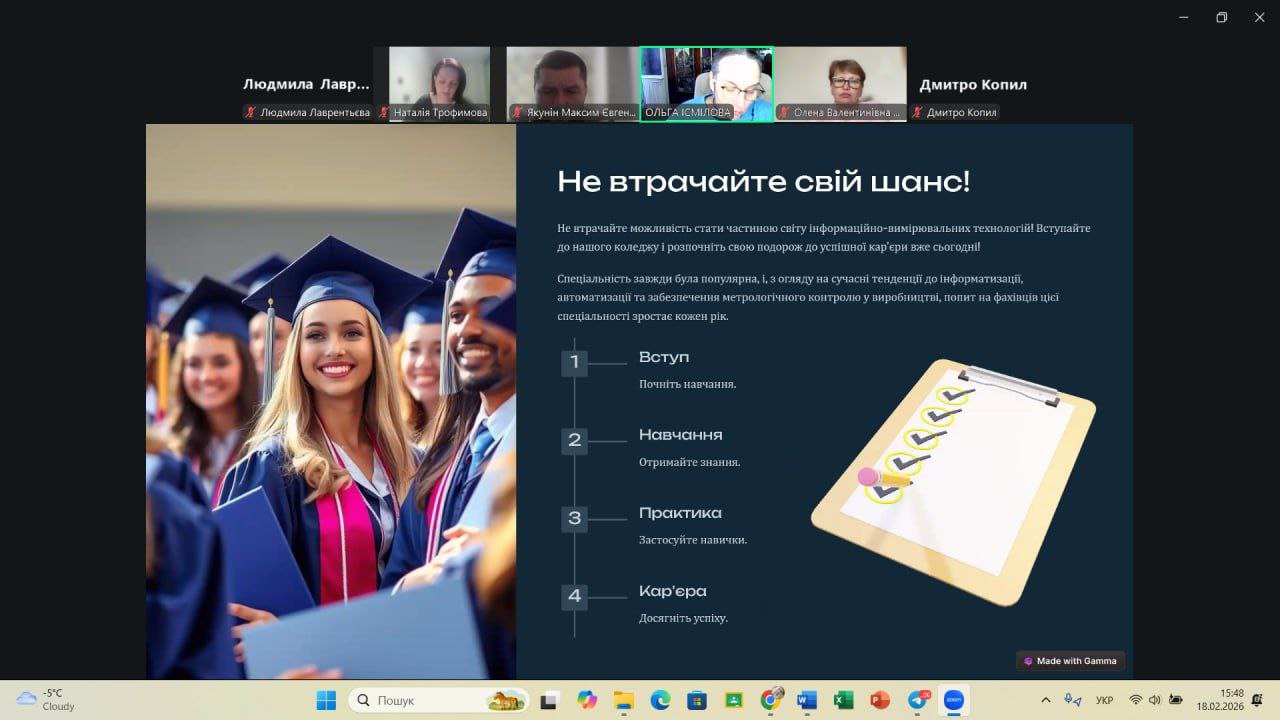Select Якунін Максим's video thumbnail
Image resolution: width=1280 pixels, height=720 pixels.
coord(573,85)
